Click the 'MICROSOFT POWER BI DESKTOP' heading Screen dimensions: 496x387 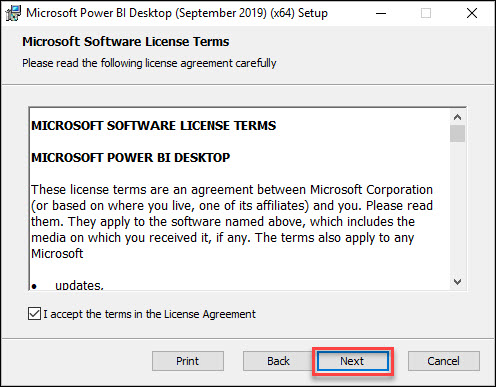coord(131,157)
